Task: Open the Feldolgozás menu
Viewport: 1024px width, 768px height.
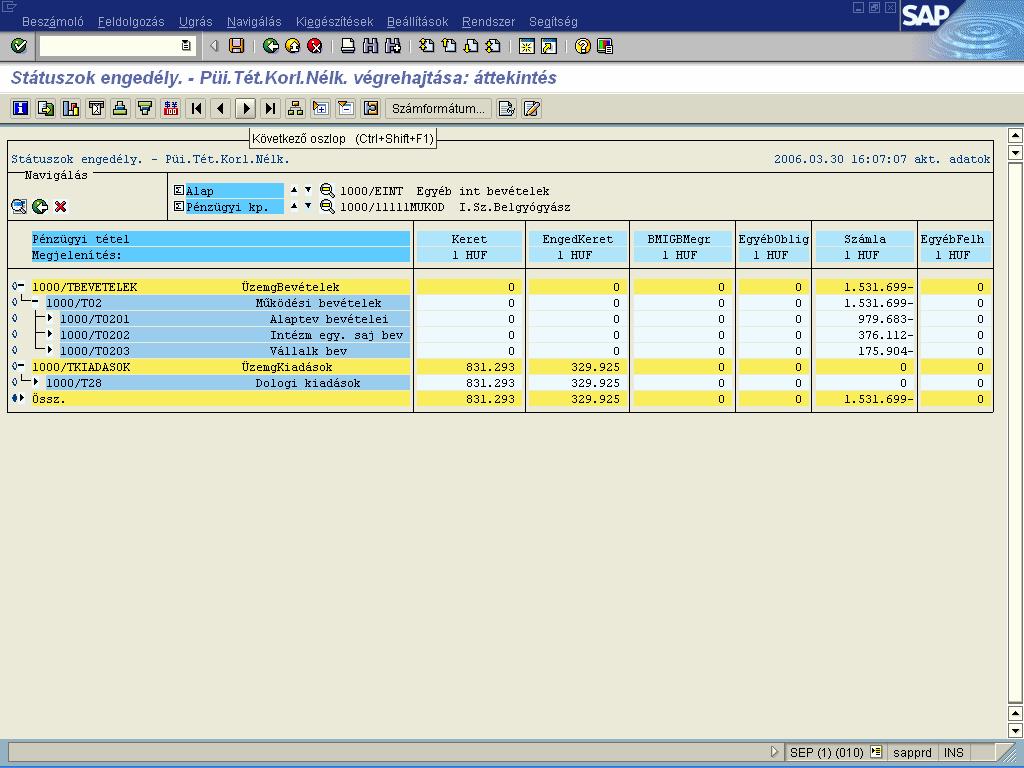Action: [131, 22]
